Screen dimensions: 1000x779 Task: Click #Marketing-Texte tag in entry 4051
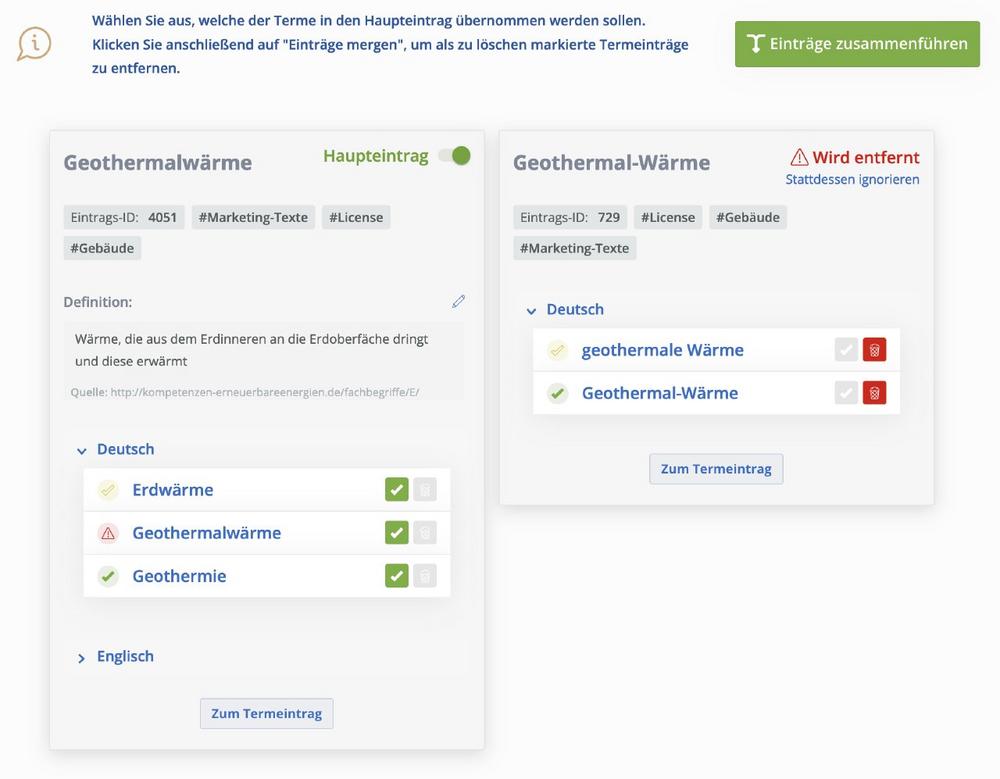click(x=253, y=218)
